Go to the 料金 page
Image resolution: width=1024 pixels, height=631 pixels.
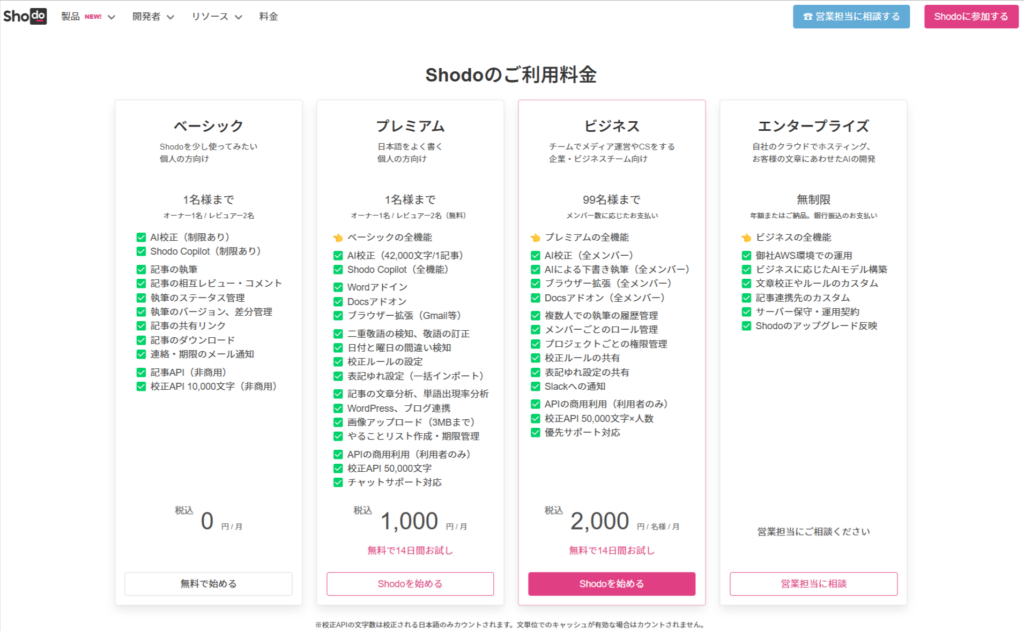[x=268, y=17]
